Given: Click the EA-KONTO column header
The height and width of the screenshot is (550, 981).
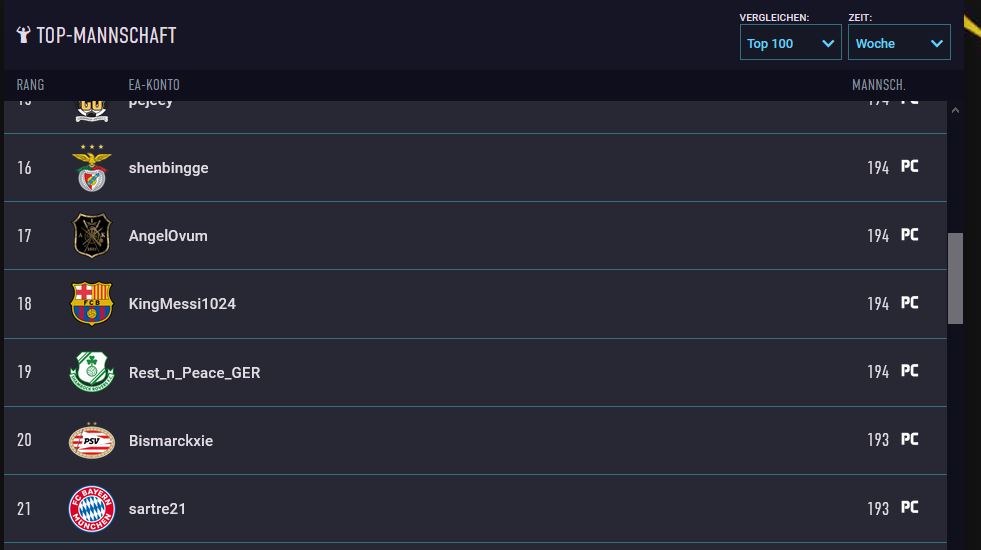Looking at the screenshot, I should tap(154, 85).
